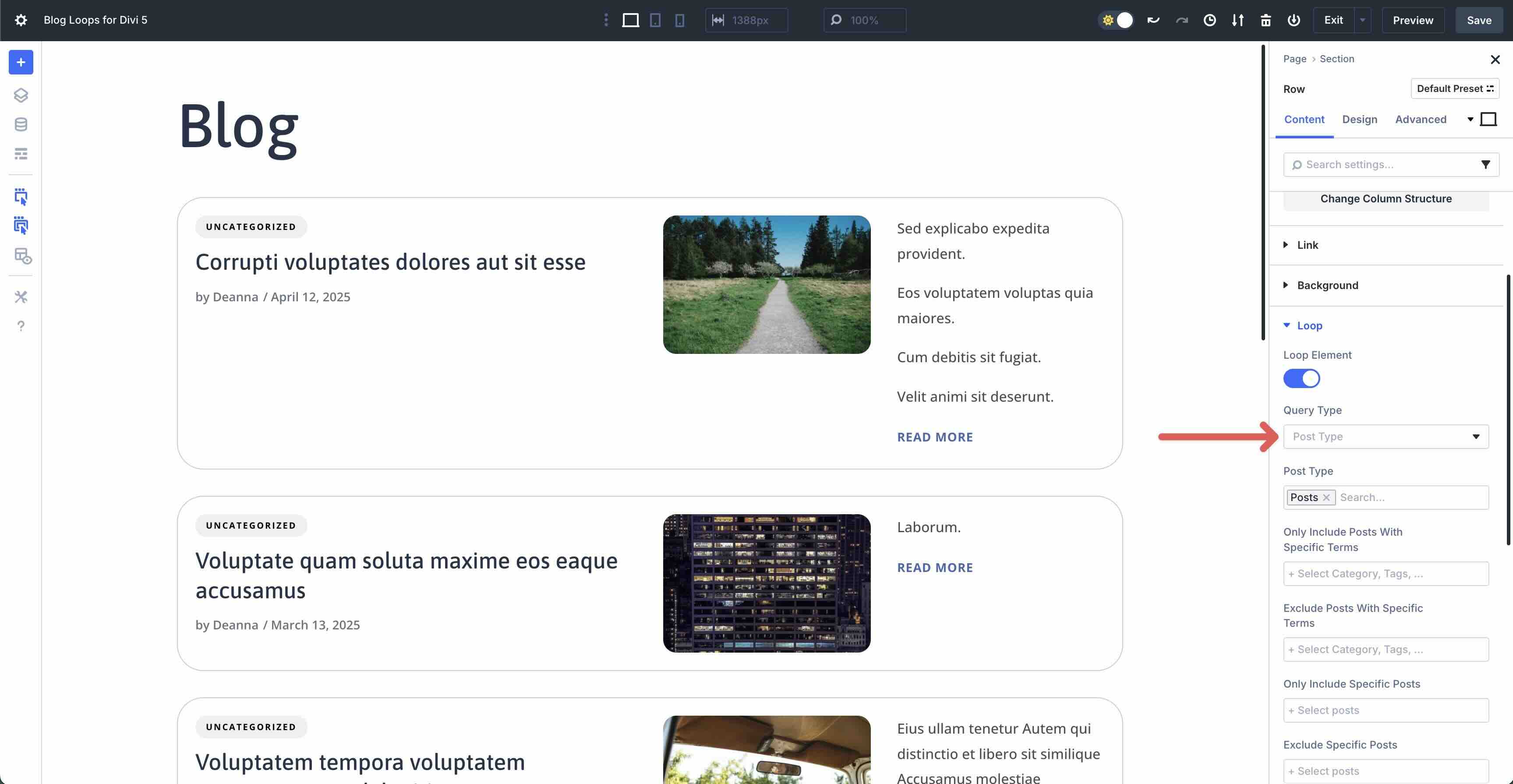
Task: Save the page with the Save button
Action: click(1479, 19)
